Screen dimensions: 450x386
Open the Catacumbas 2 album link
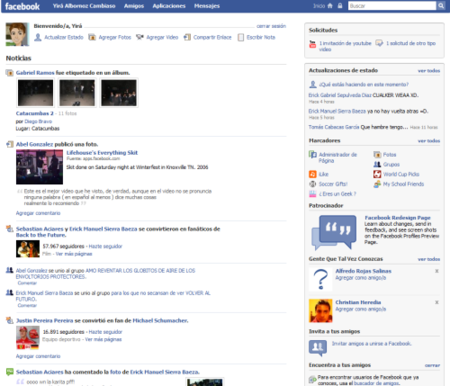tap(35, 113)
